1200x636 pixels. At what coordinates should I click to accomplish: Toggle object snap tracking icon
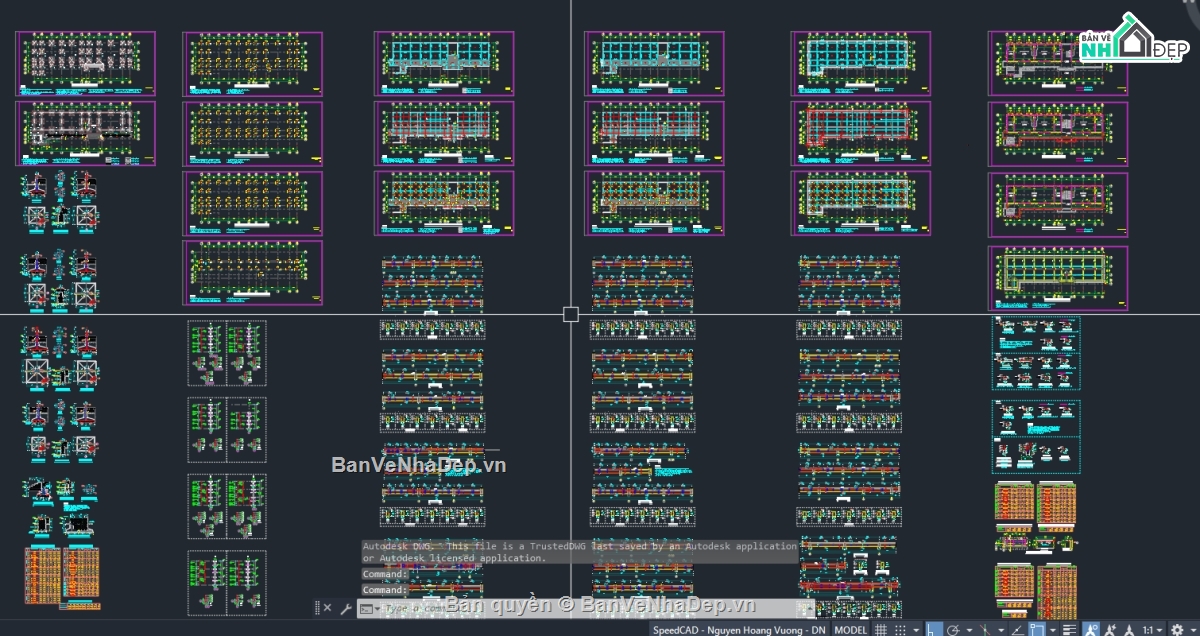coord(1017,630)
